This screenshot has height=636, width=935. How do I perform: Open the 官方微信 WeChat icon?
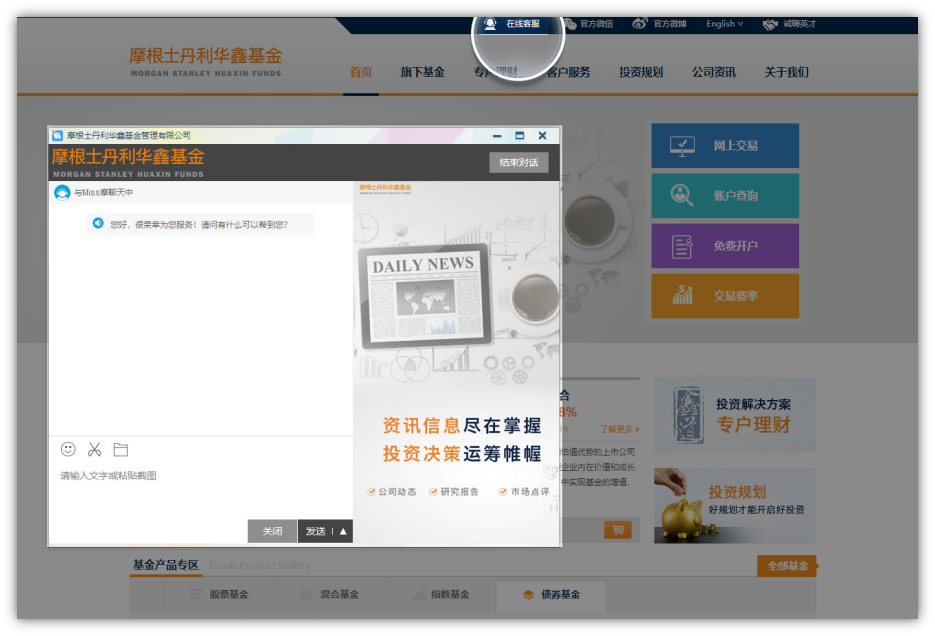(x=570, y=24)
